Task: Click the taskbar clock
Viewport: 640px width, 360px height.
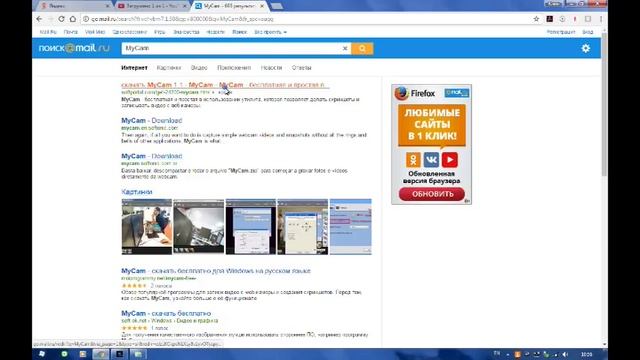Action: (x=587, y=354)
